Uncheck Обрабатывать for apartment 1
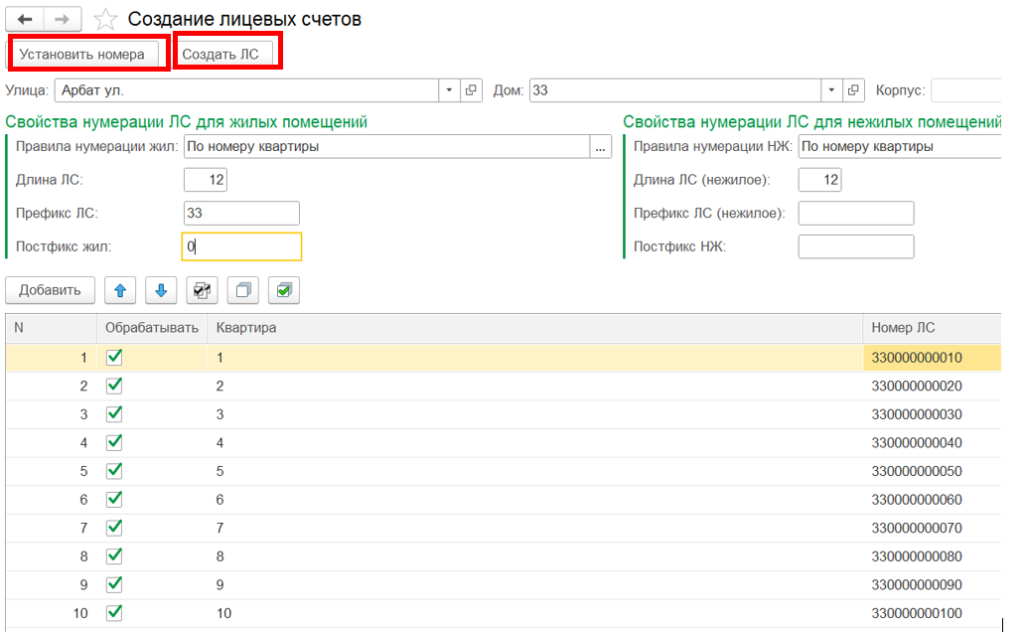 click(x=114, y=356)
